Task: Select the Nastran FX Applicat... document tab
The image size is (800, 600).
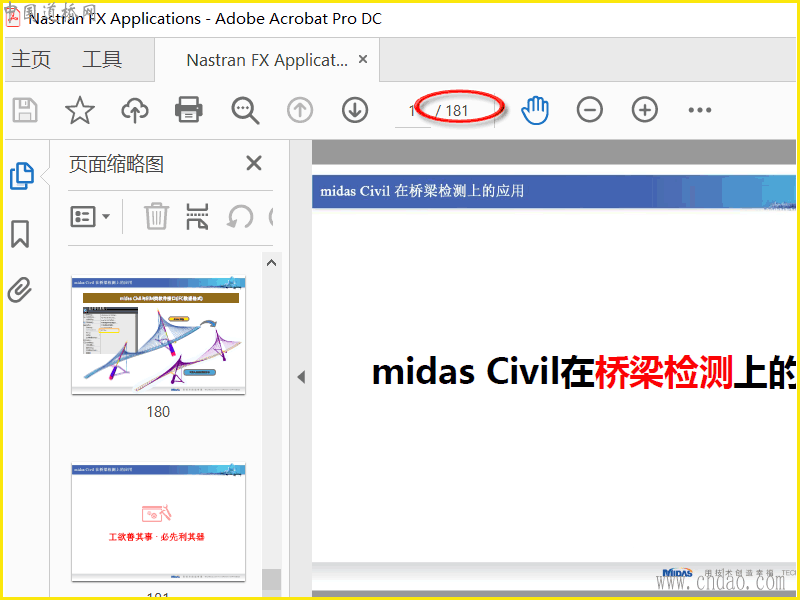Action: click(267, 60)
